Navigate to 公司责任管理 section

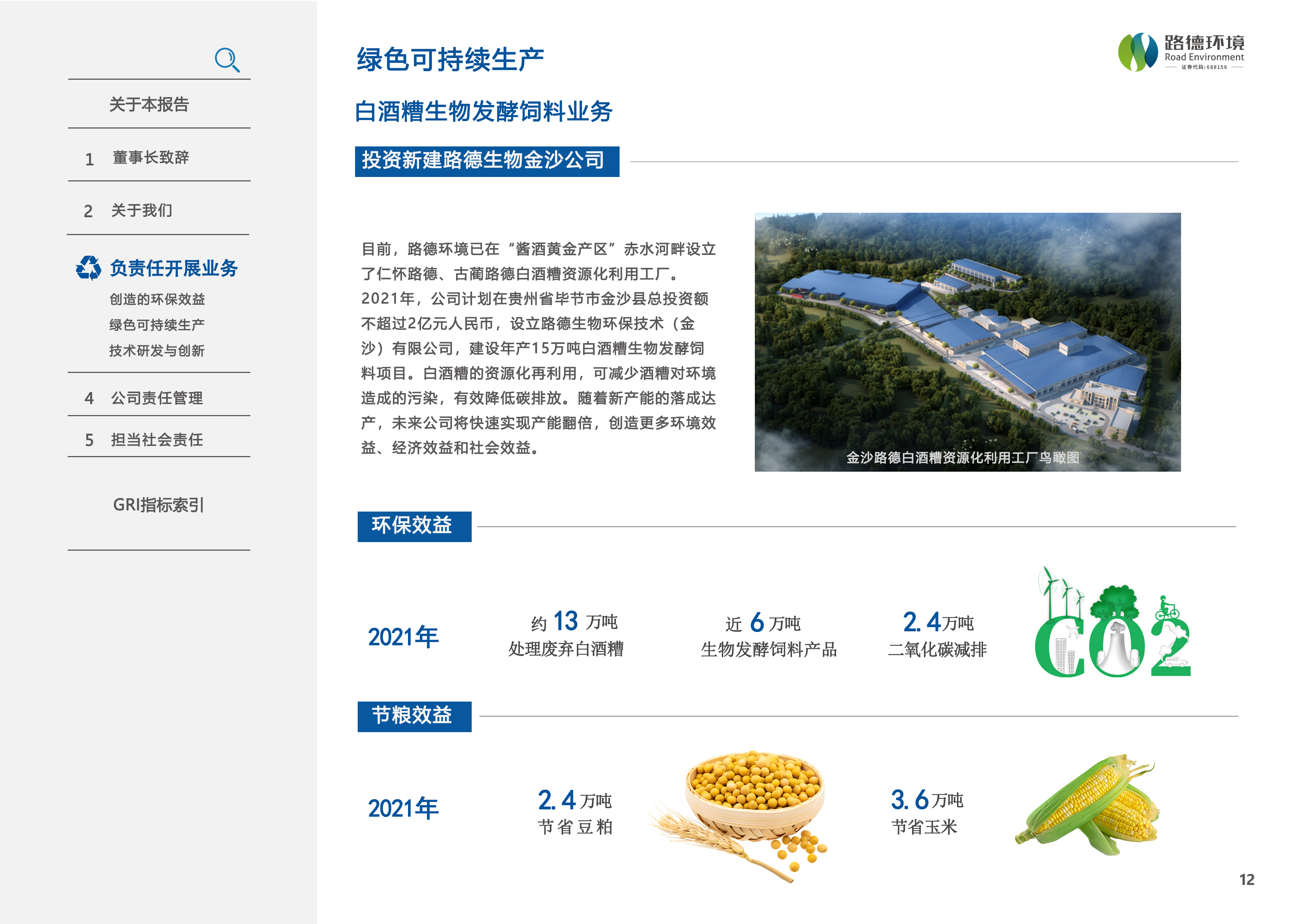(156, 398)
